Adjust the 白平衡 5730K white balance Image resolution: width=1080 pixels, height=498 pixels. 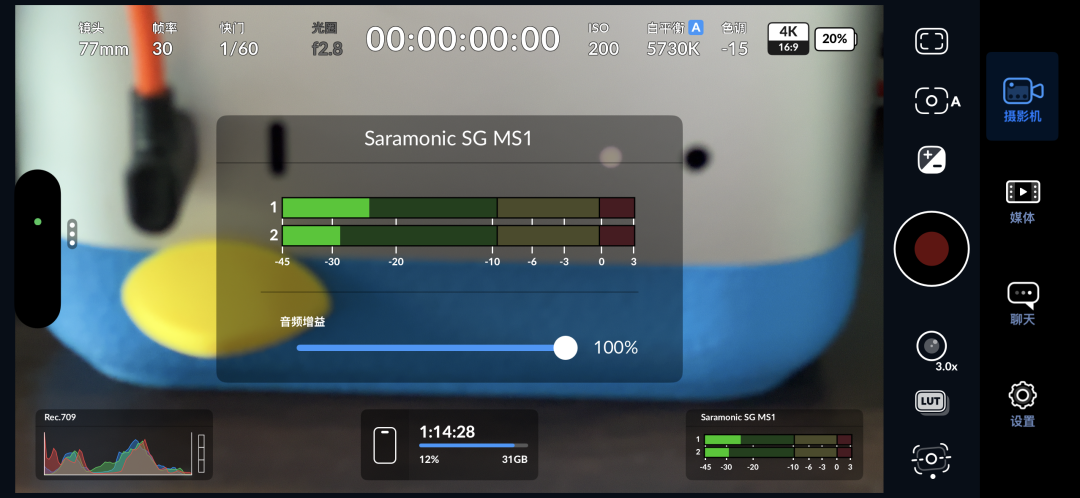tap(674, 39)
